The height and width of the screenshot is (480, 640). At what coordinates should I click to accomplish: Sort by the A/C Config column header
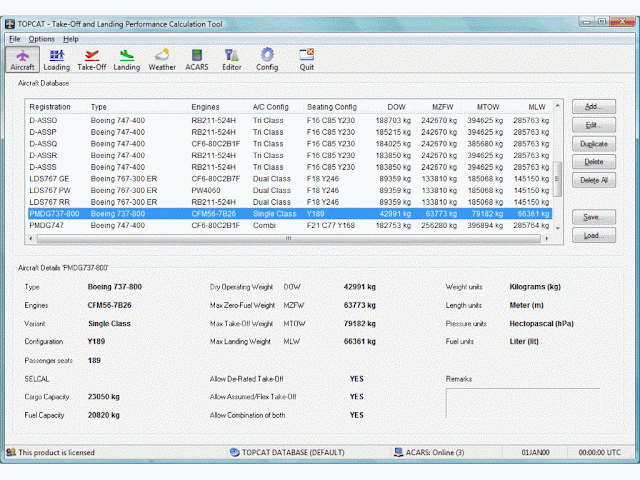(271, 107)
